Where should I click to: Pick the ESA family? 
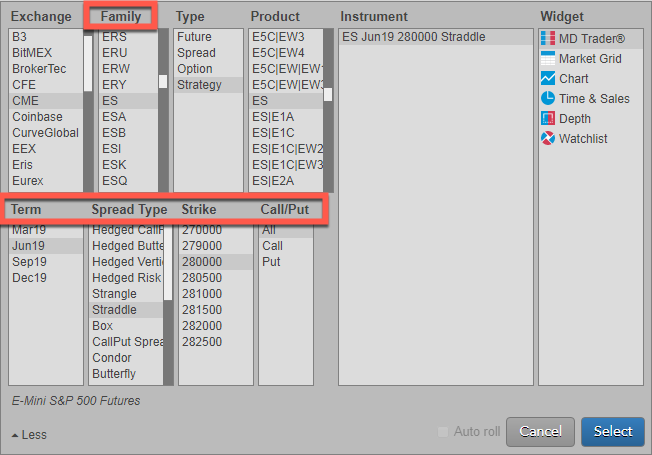tap(128, 117)
